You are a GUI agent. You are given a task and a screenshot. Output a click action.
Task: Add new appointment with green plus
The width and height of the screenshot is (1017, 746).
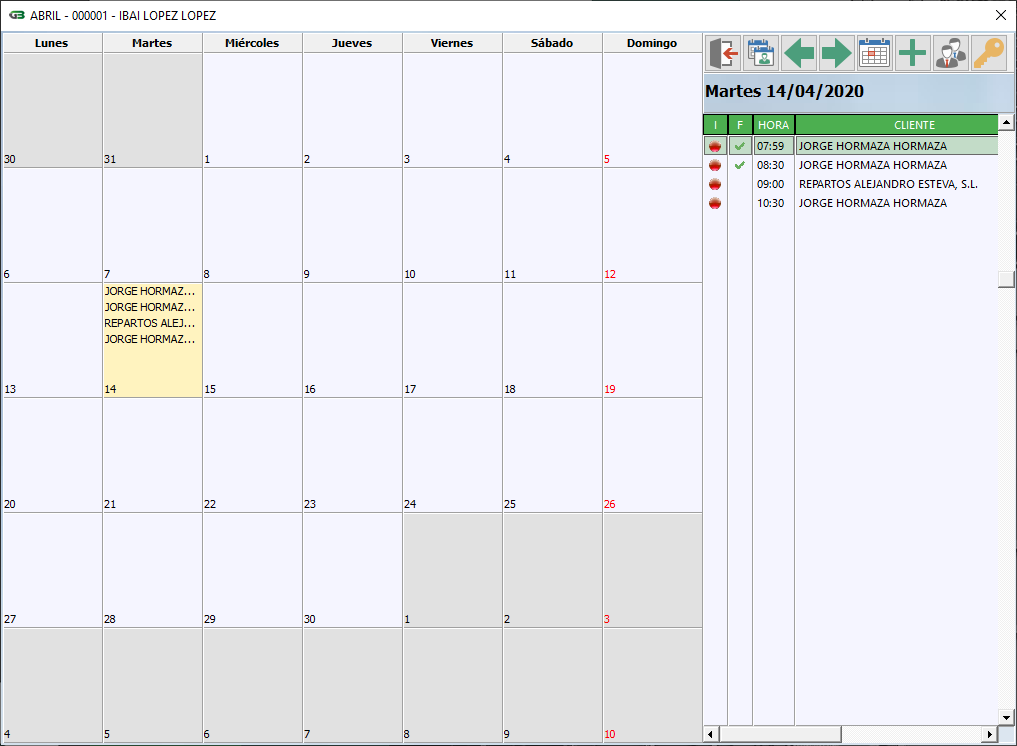coord(912,53)
